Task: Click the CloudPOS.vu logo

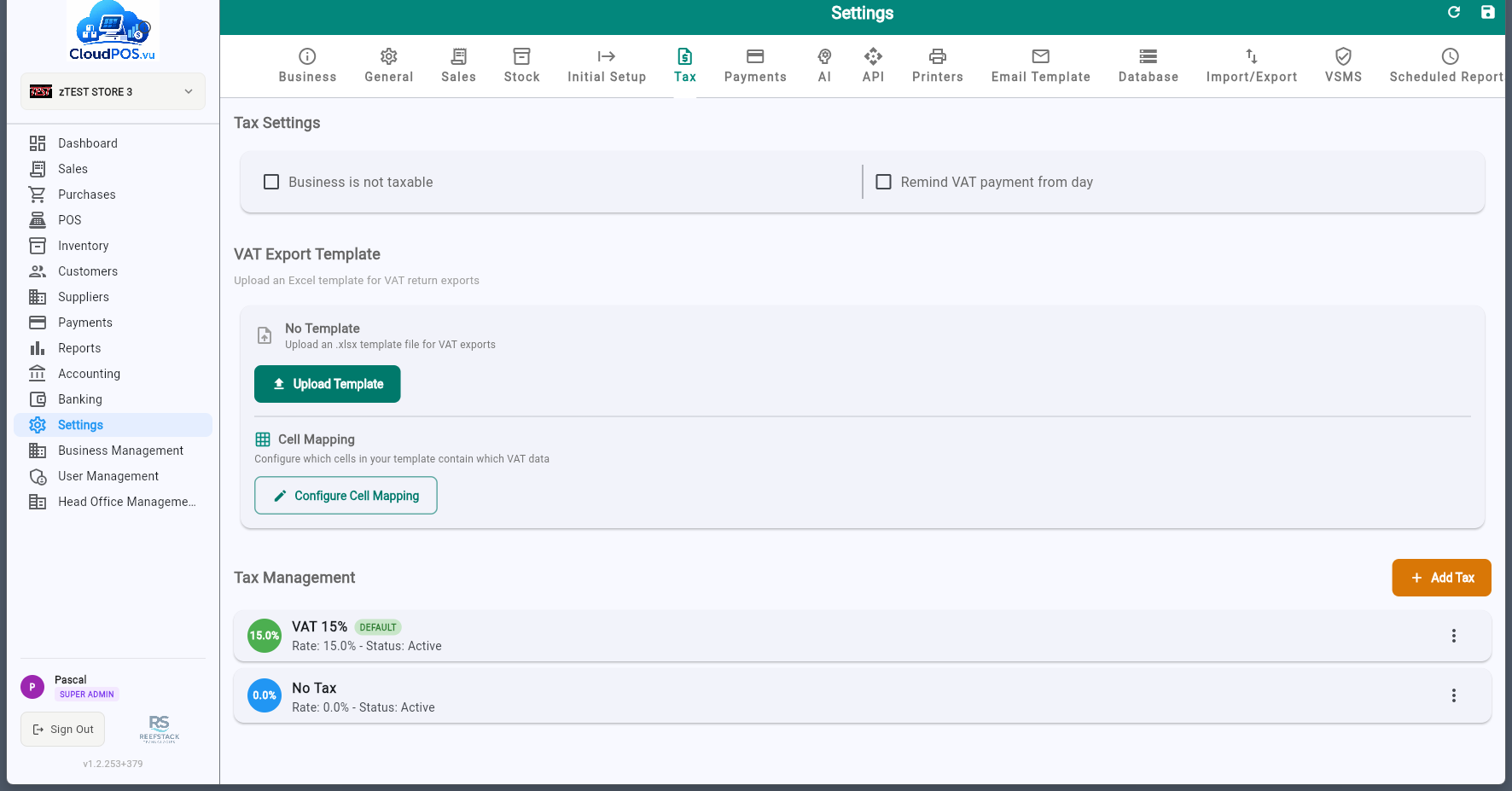Action: pyautogui.click(x=113, y=32)
